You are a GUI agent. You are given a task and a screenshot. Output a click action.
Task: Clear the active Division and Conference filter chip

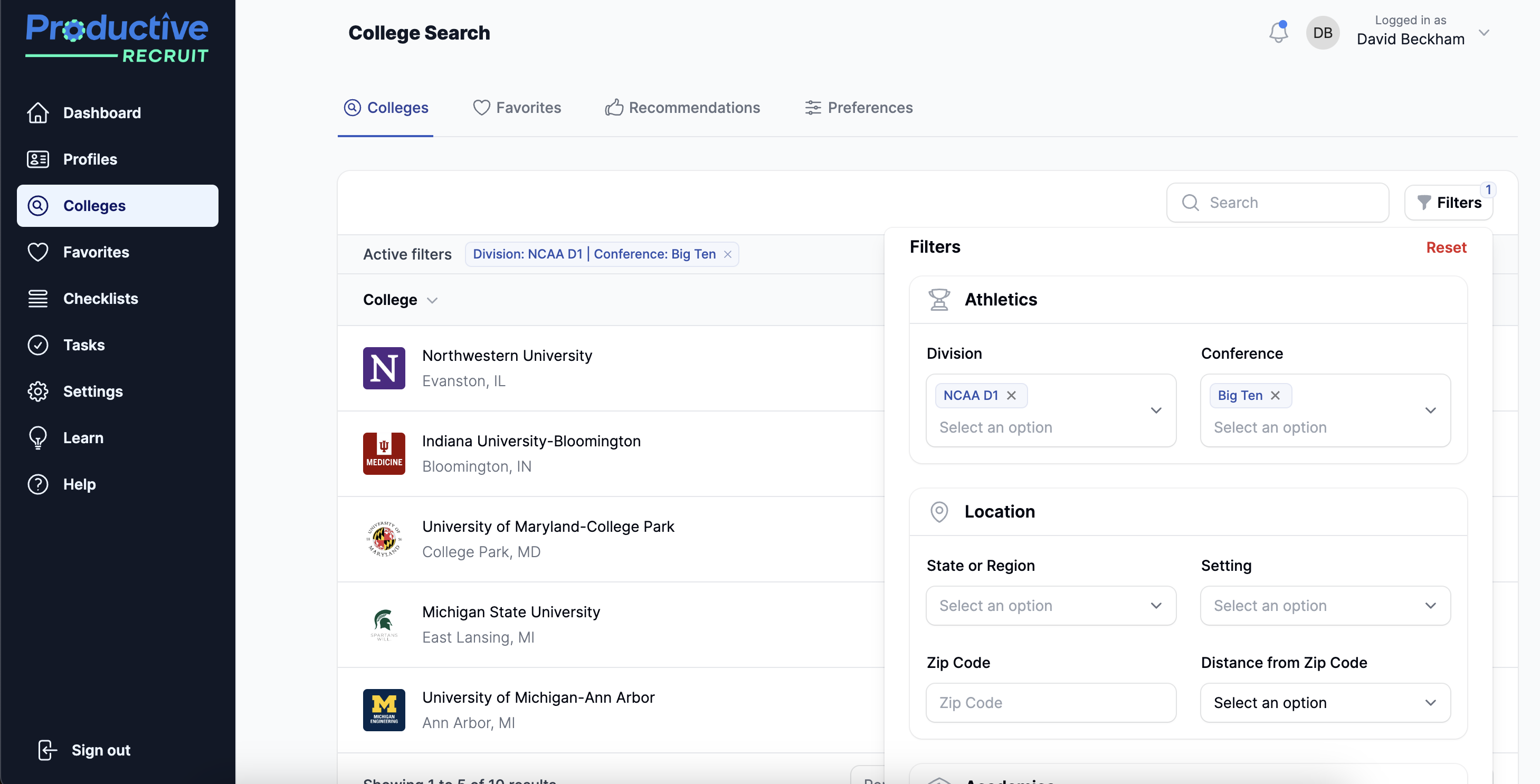pos(728,254)
